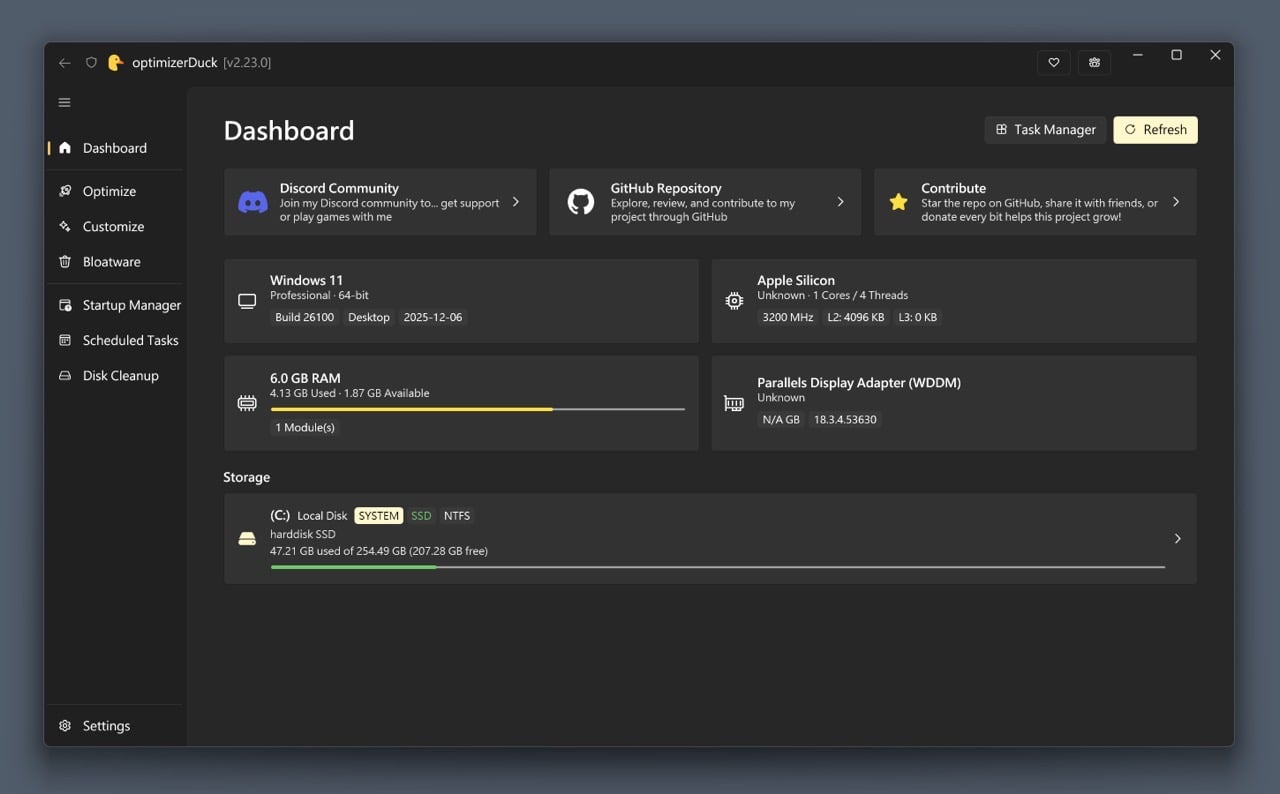Click the C: disk usage progress bar
1280x794 pixels.
(x=717, y=567)
